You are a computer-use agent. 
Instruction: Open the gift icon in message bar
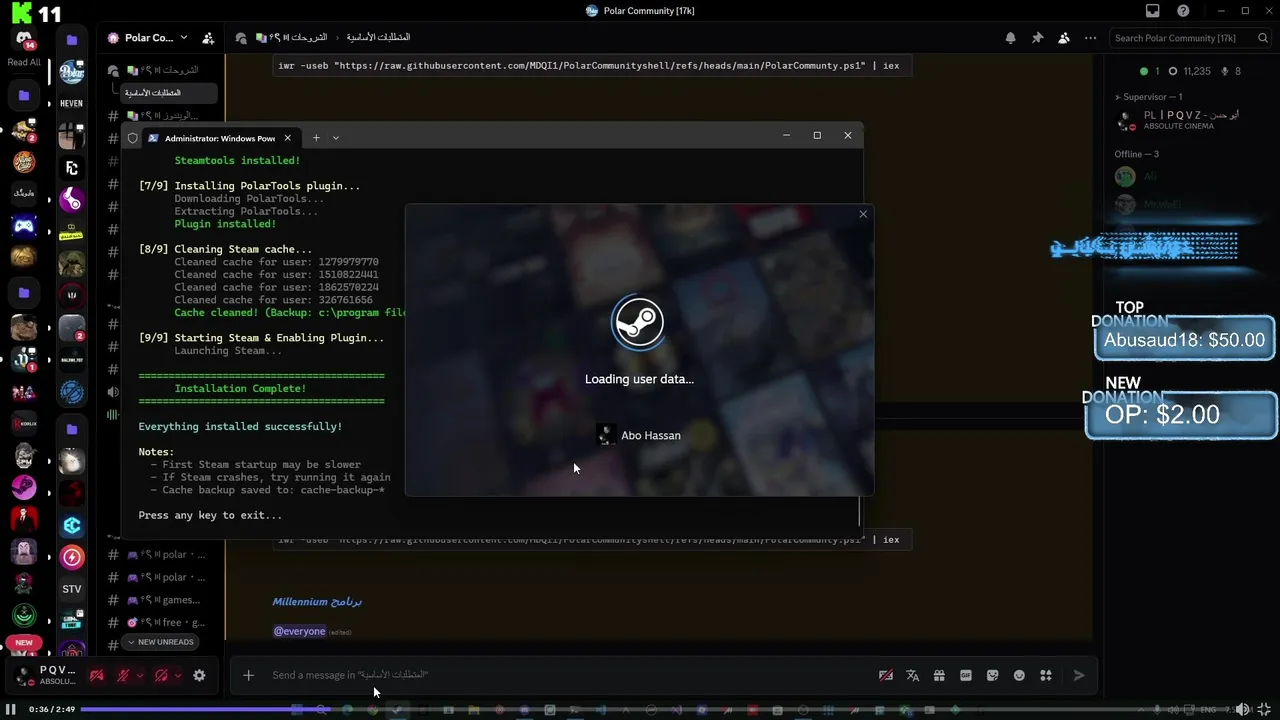click(939, 675)
